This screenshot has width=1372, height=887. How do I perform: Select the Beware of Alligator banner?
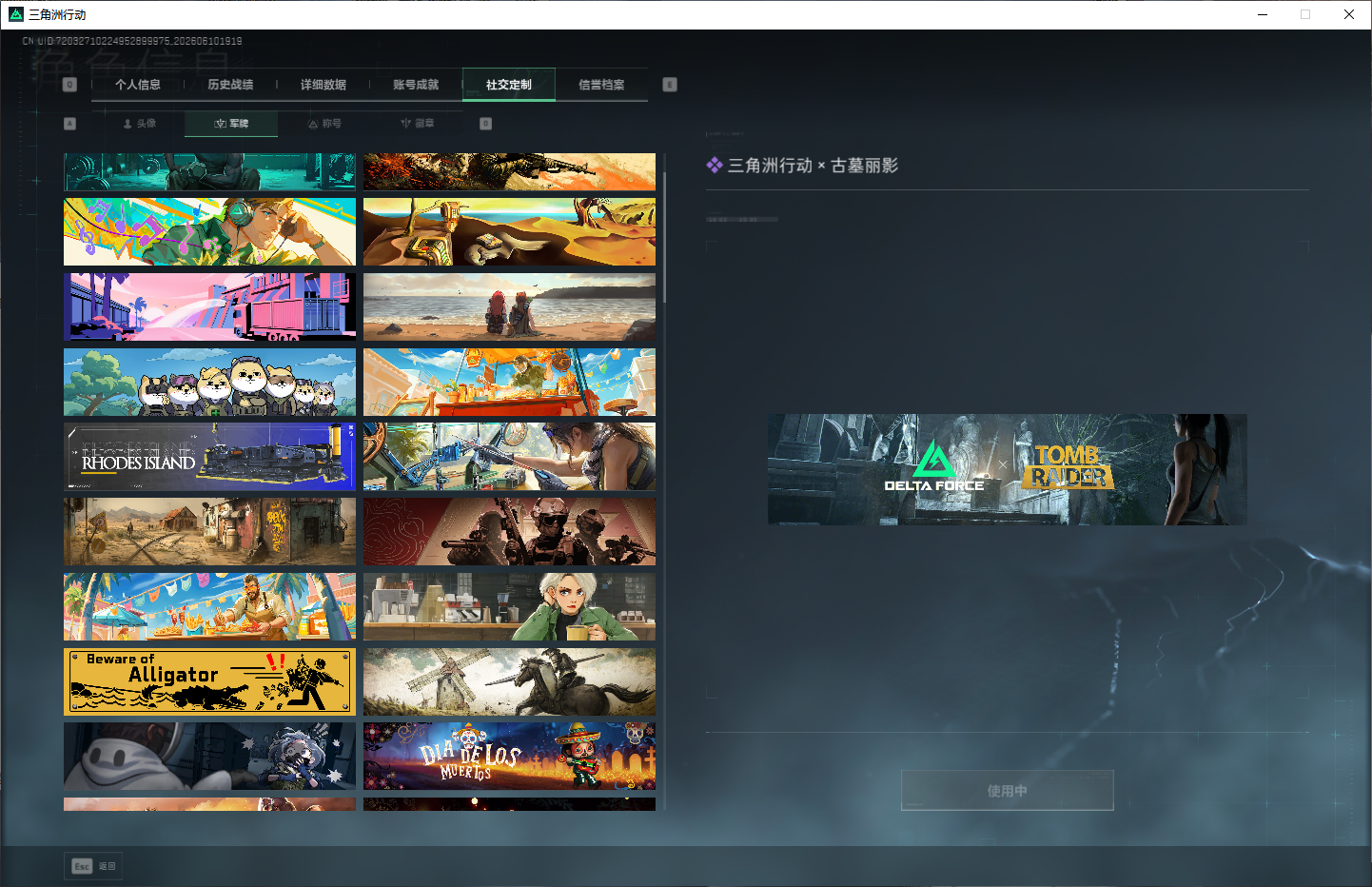click(209, 681)
